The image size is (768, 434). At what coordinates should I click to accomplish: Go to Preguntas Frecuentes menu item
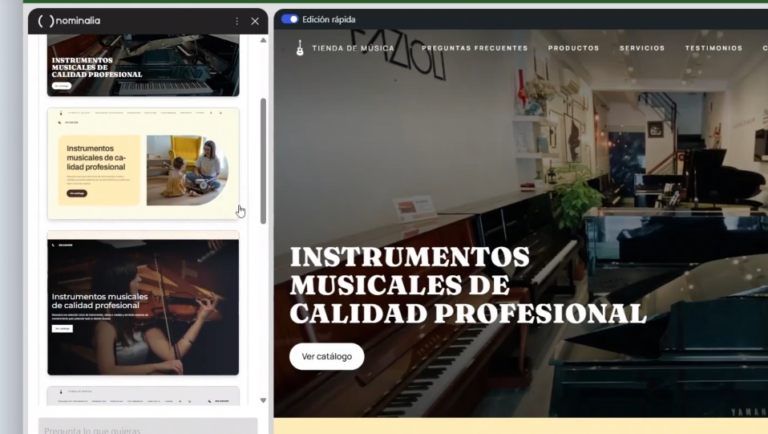(x=475, y=48)
